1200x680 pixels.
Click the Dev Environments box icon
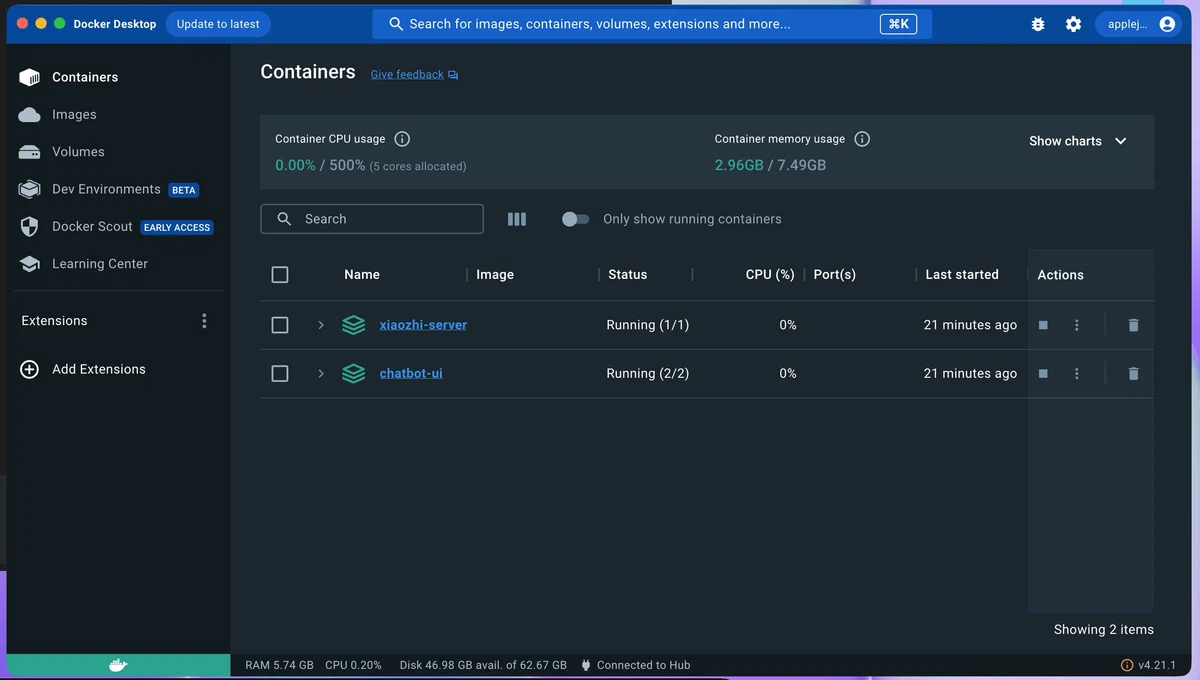[x=30, y=189]
